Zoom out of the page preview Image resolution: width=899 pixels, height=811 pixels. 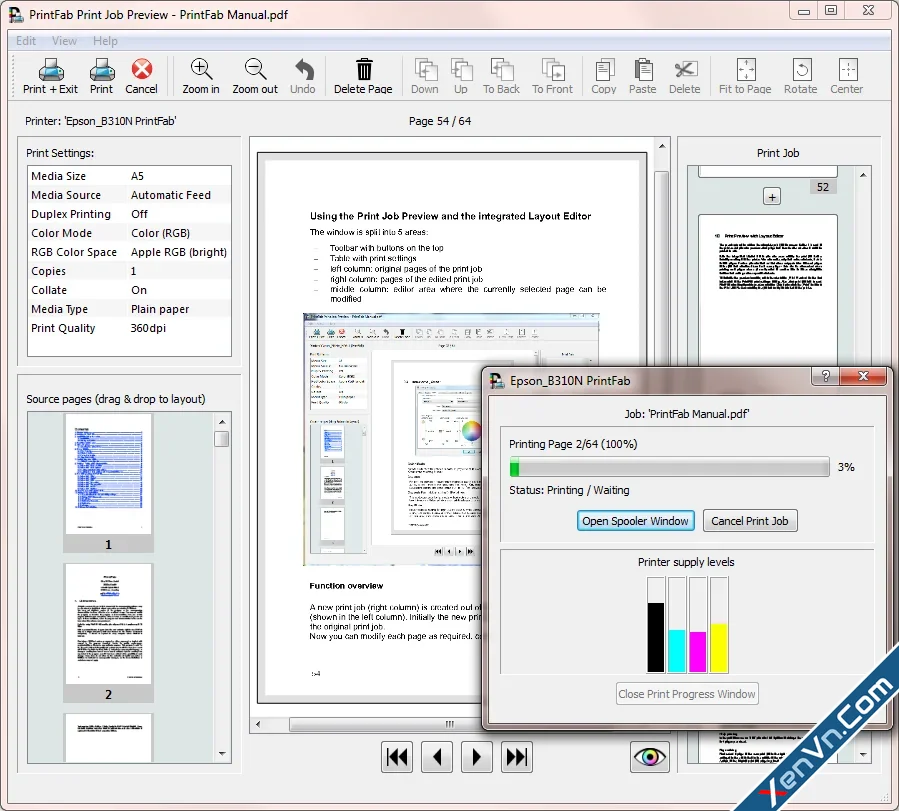[255, 76]
